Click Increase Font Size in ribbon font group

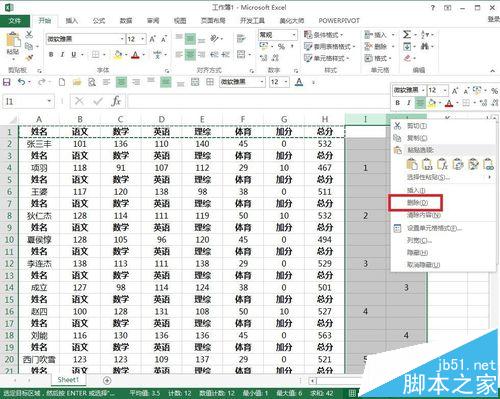pos(153,39)
